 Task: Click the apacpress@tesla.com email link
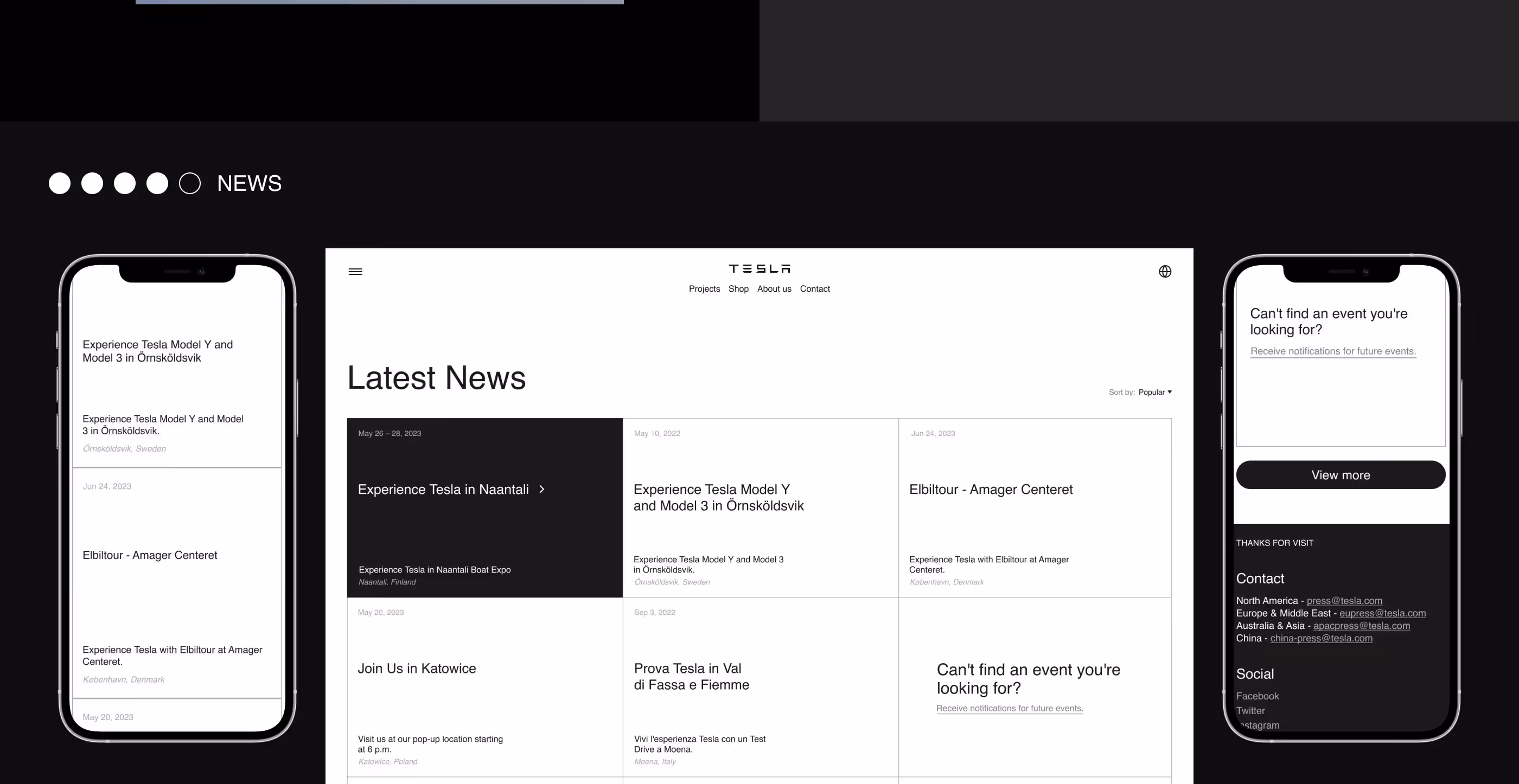(x=1362, y=626)
